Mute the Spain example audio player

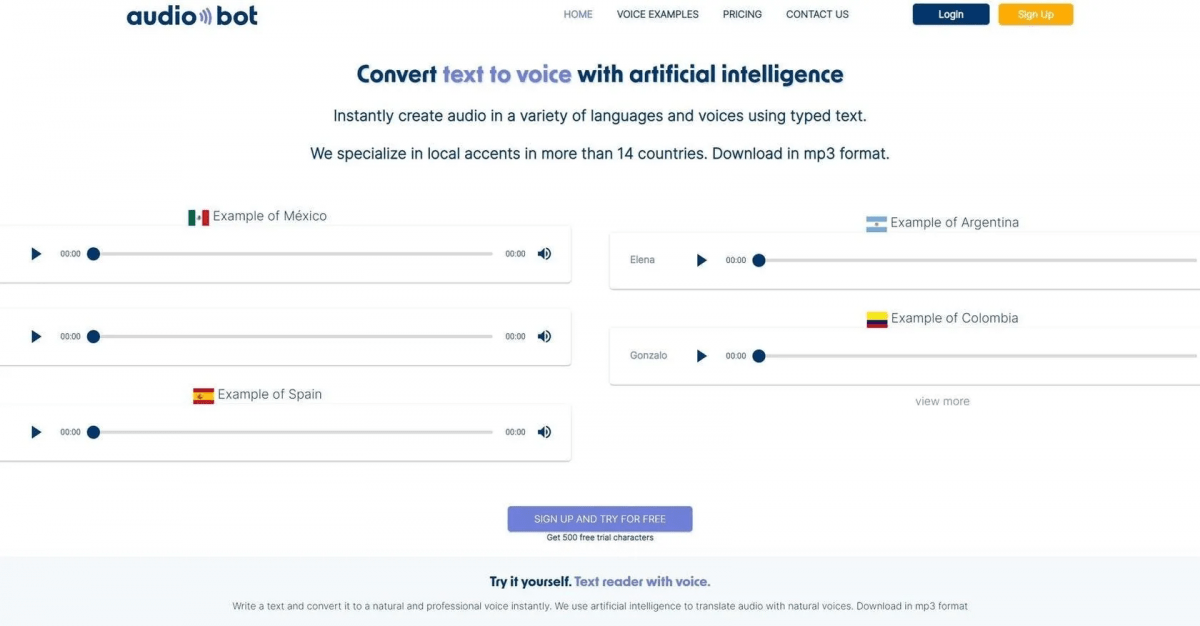click(544, 433)
